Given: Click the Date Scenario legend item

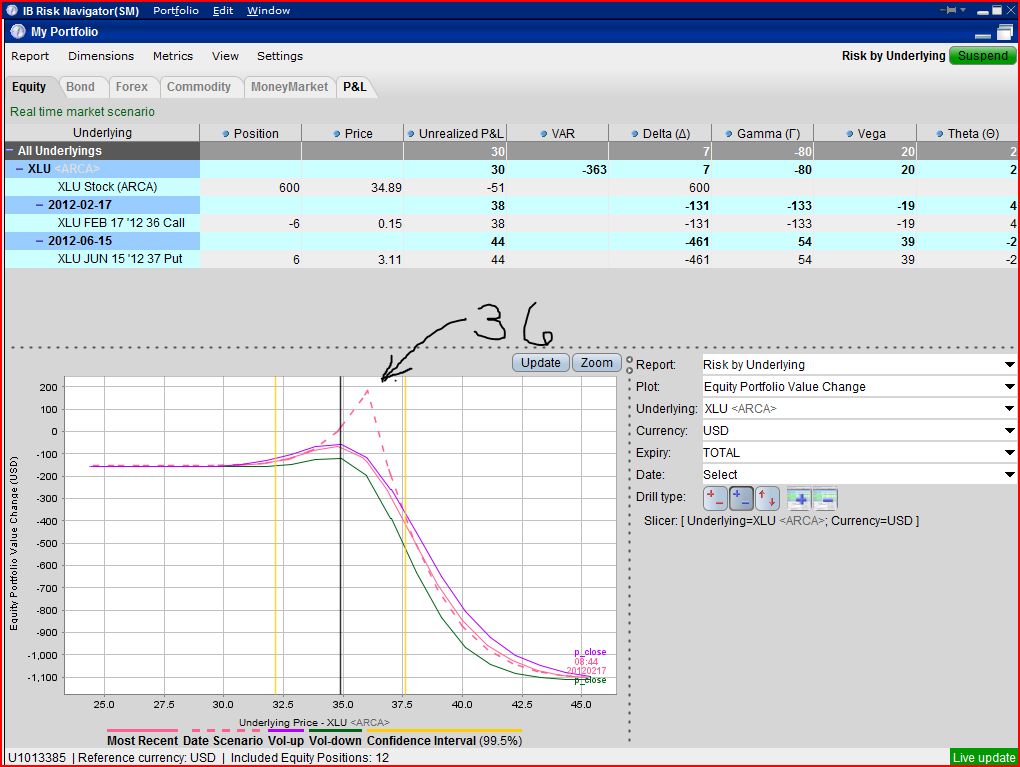Looking at the screenshot, I should tap(223, 738).
